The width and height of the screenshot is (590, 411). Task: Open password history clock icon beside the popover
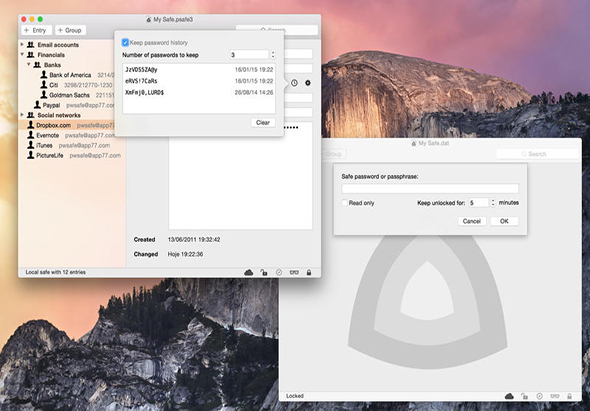click(294, 83)
